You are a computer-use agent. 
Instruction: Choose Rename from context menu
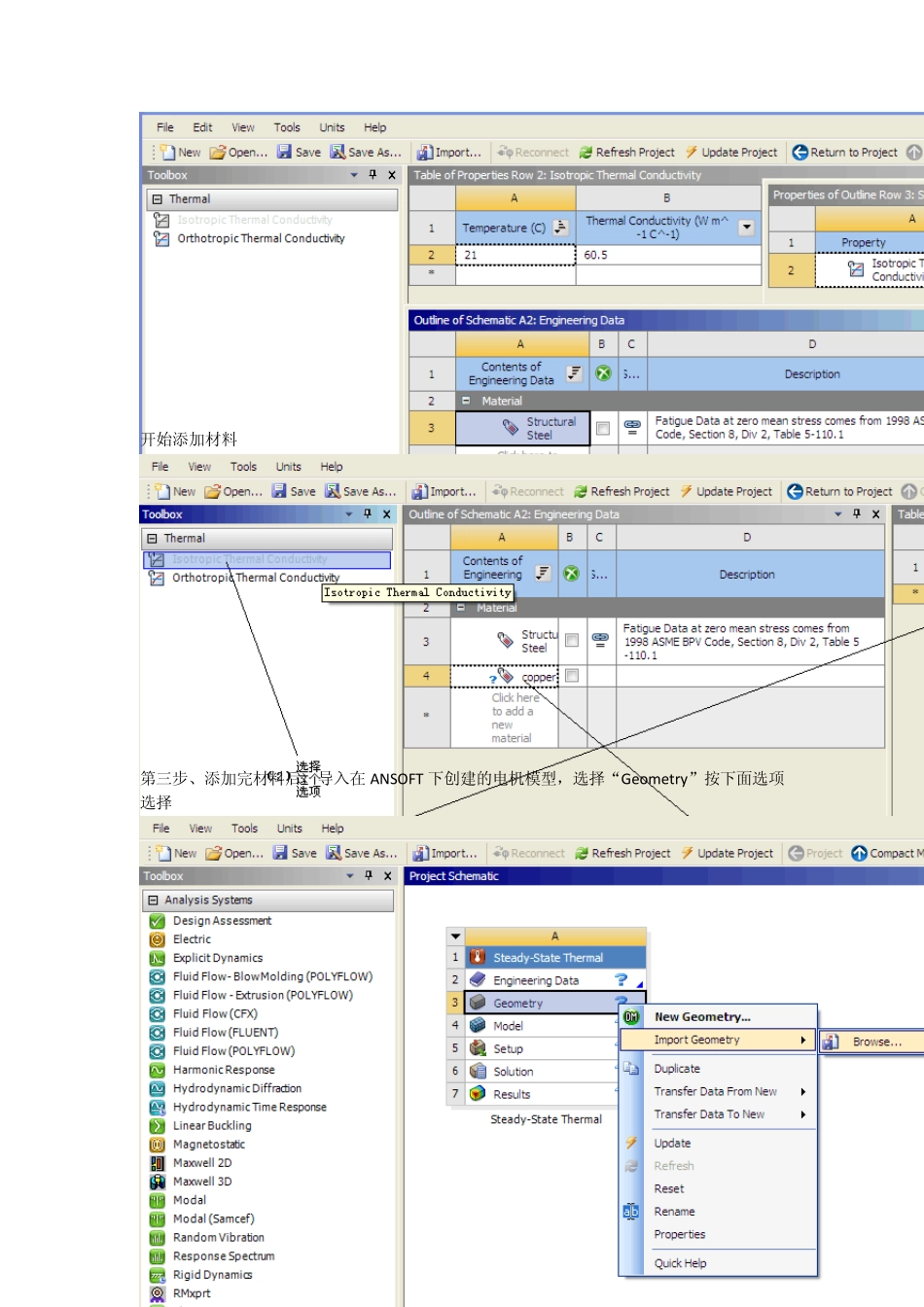674,1212
